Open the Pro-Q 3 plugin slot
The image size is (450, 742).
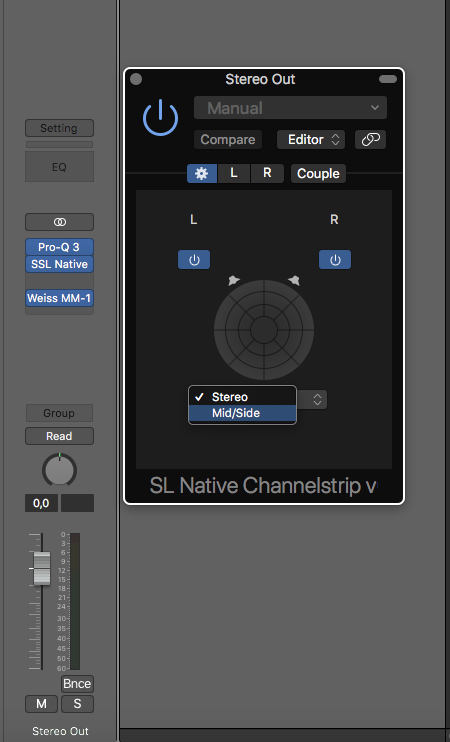coord(59,247)
